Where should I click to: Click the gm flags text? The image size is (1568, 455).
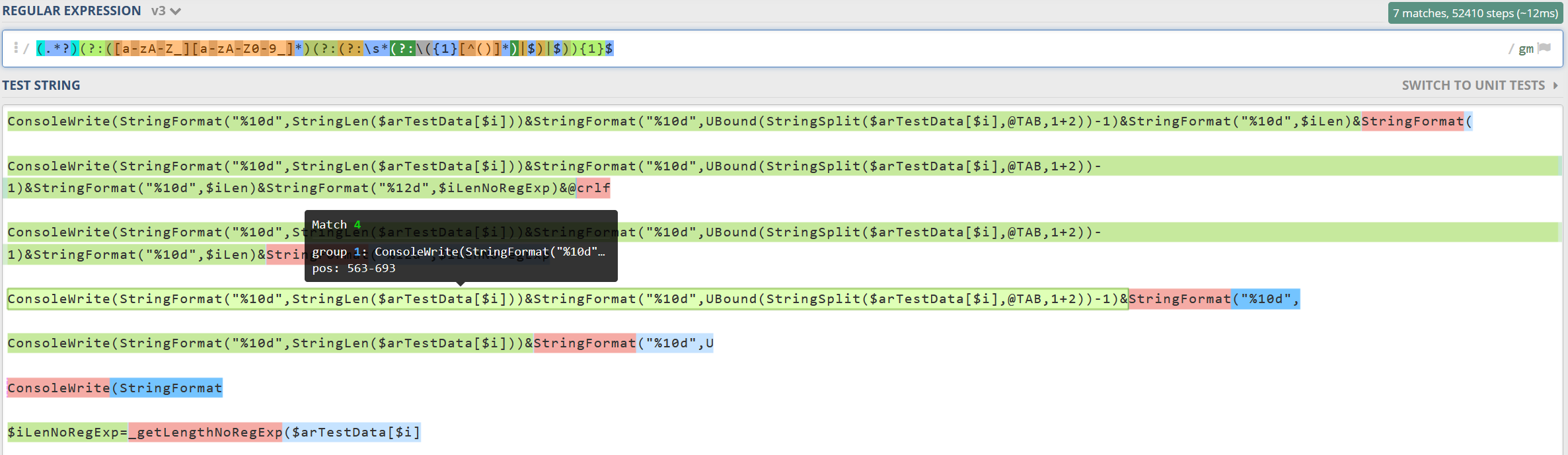click(x=1526, y=49)
